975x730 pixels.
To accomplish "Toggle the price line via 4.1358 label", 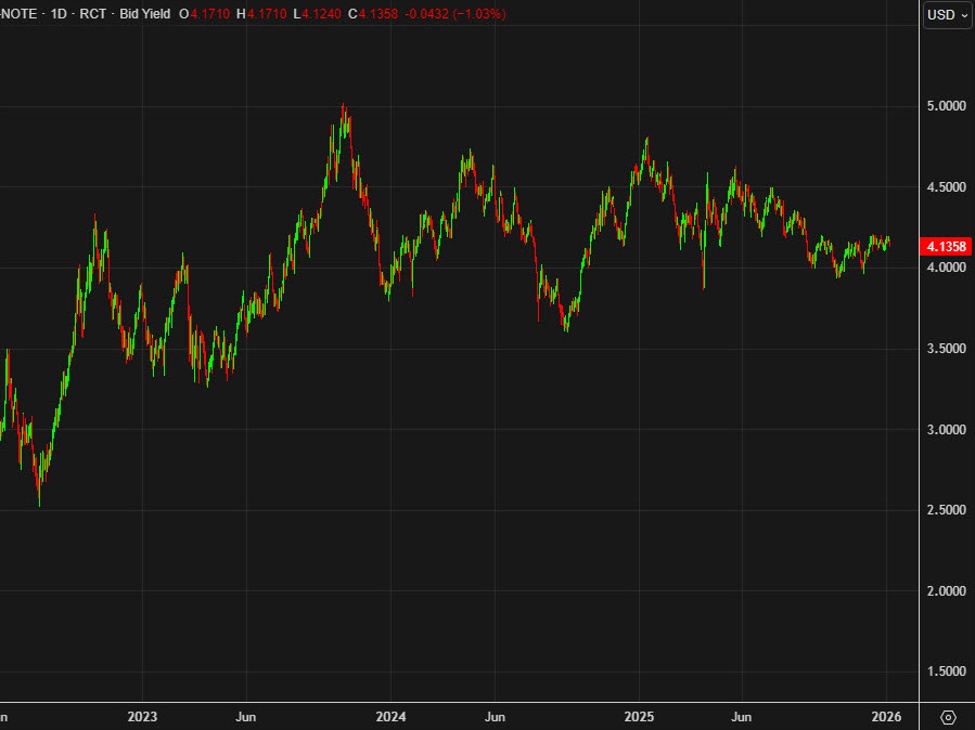I will click(x=944, y=243).
